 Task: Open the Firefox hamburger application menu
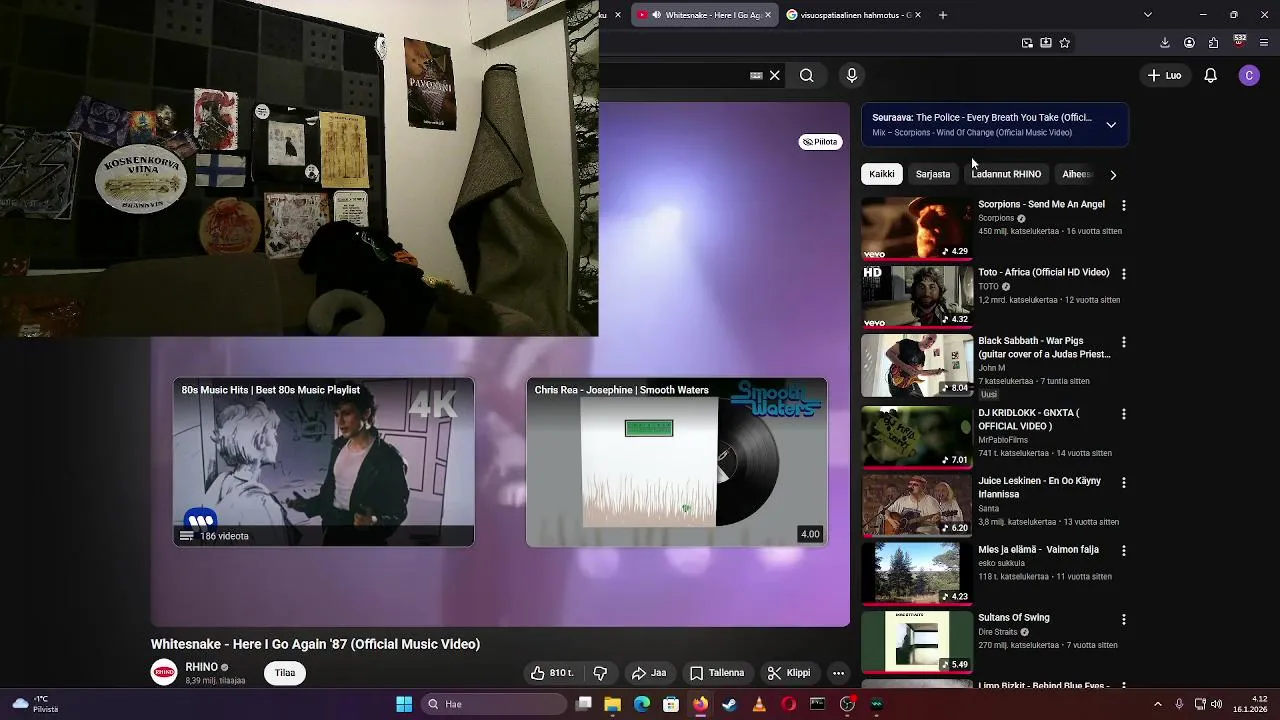tap(1264, 43)
